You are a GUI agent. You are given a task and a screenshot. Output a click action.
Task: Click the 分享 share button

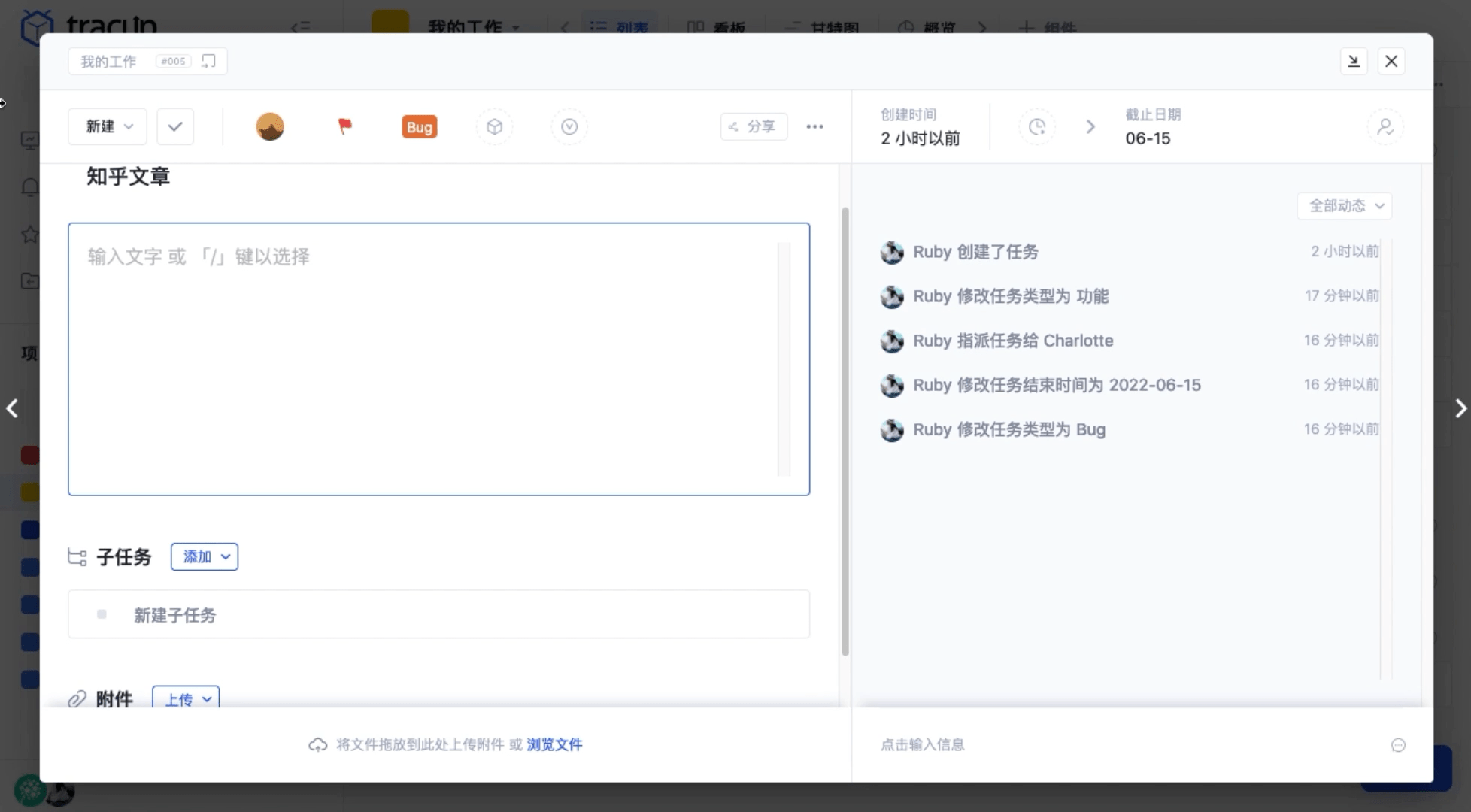[x=753, y=126]
